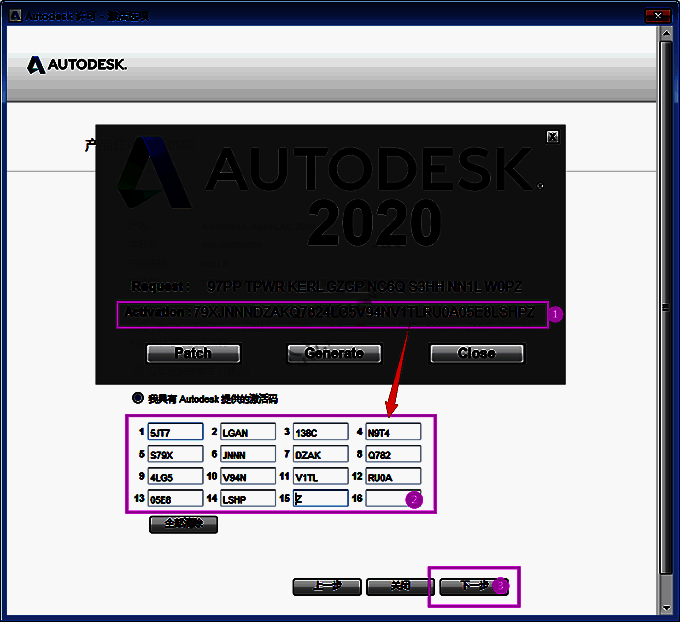Click the Activation code text line in the popup
This screenshot has height=622, width=680.
coord(335,313)
